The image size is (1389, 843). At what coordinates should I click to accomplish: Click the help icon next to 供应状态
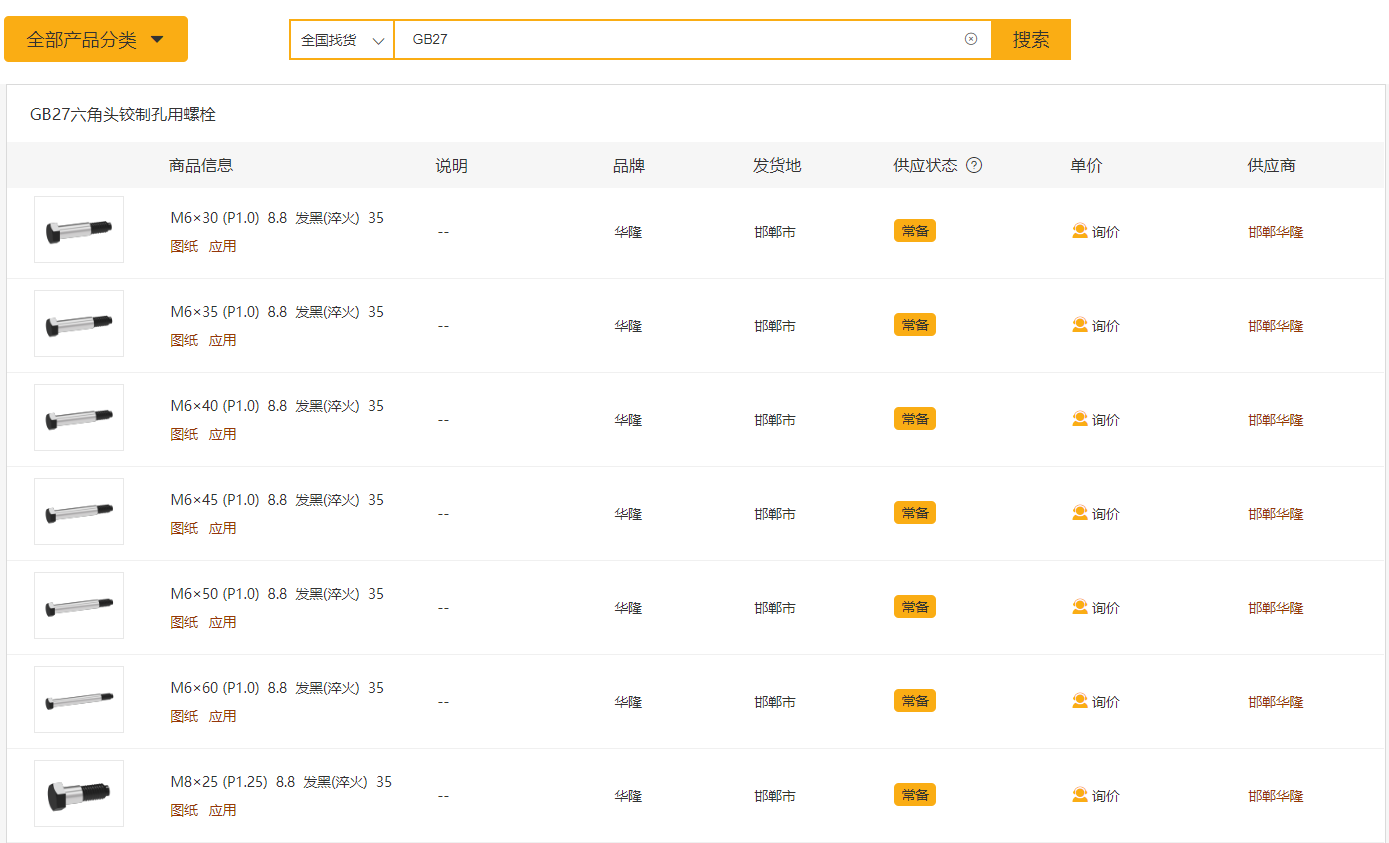(x=973, y=165)
